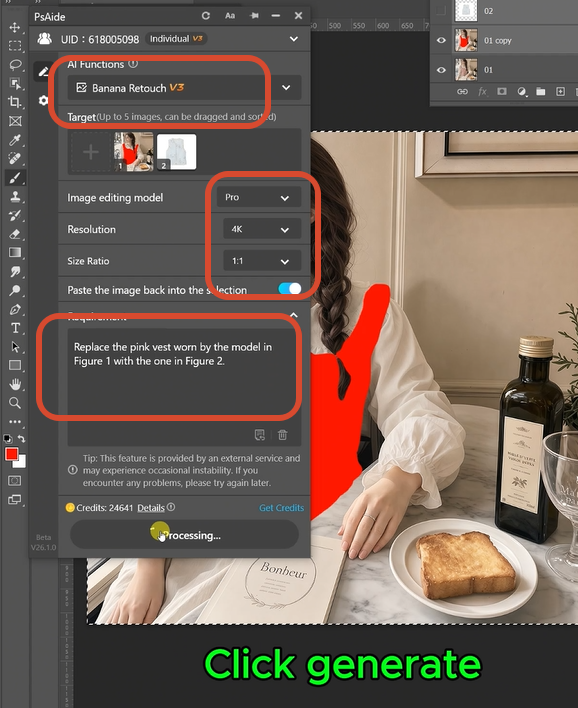
Task: Open the PsAide settings gear tab
Action: tap(43, 100)
